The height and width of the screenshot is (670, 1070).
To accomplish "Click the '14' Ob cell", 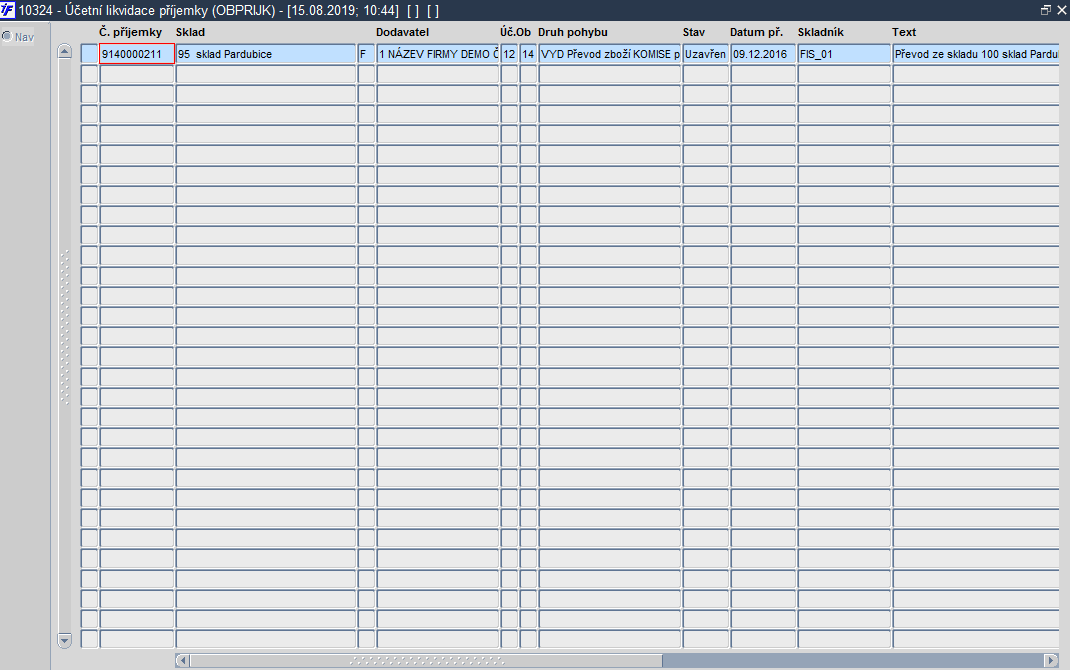I will (x=528, y=54).
